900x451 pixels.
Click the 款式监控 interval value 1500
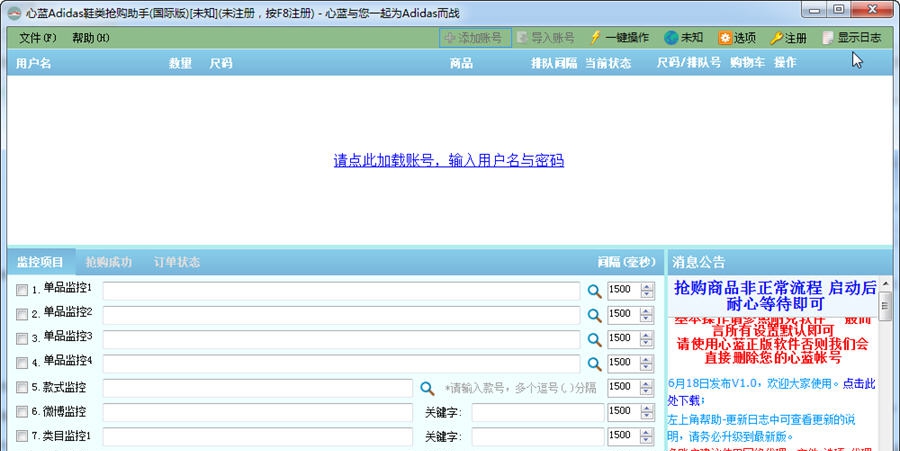(x=620, y=387)
